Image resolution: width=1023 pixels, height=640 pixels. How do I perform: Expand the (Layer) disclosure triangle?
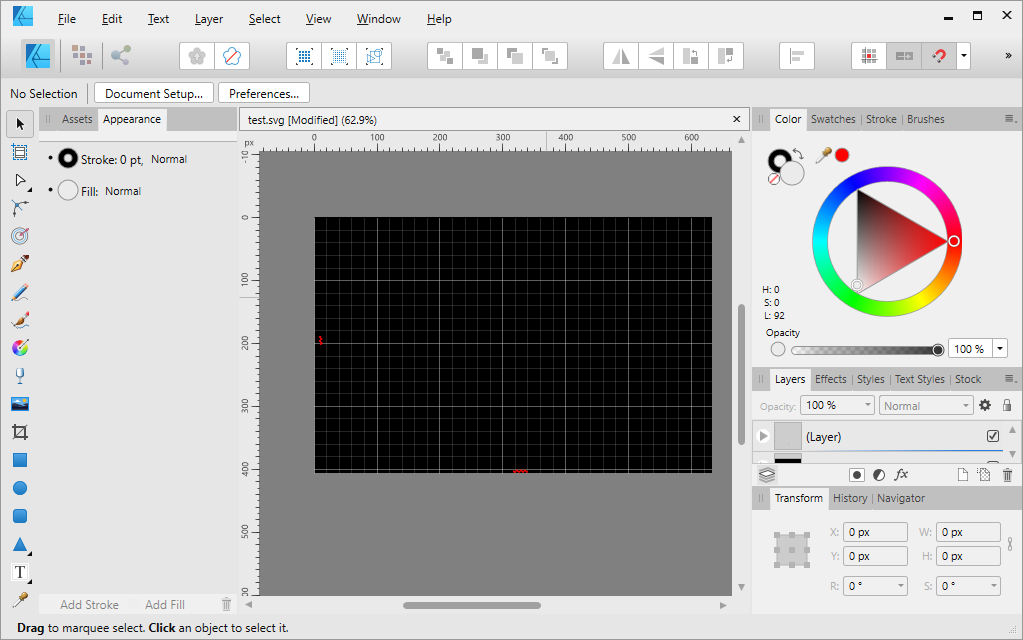pyautogui.click(x=764, y=436)
